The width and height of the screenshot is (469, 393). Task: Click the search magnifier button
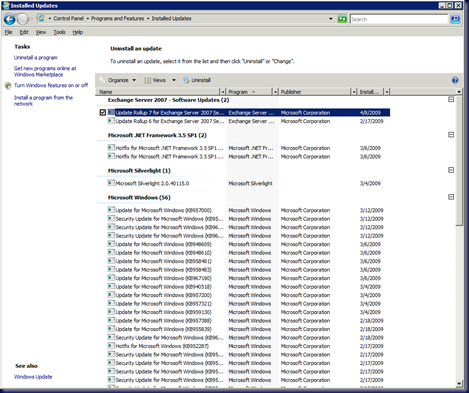[x=455, y=19]
